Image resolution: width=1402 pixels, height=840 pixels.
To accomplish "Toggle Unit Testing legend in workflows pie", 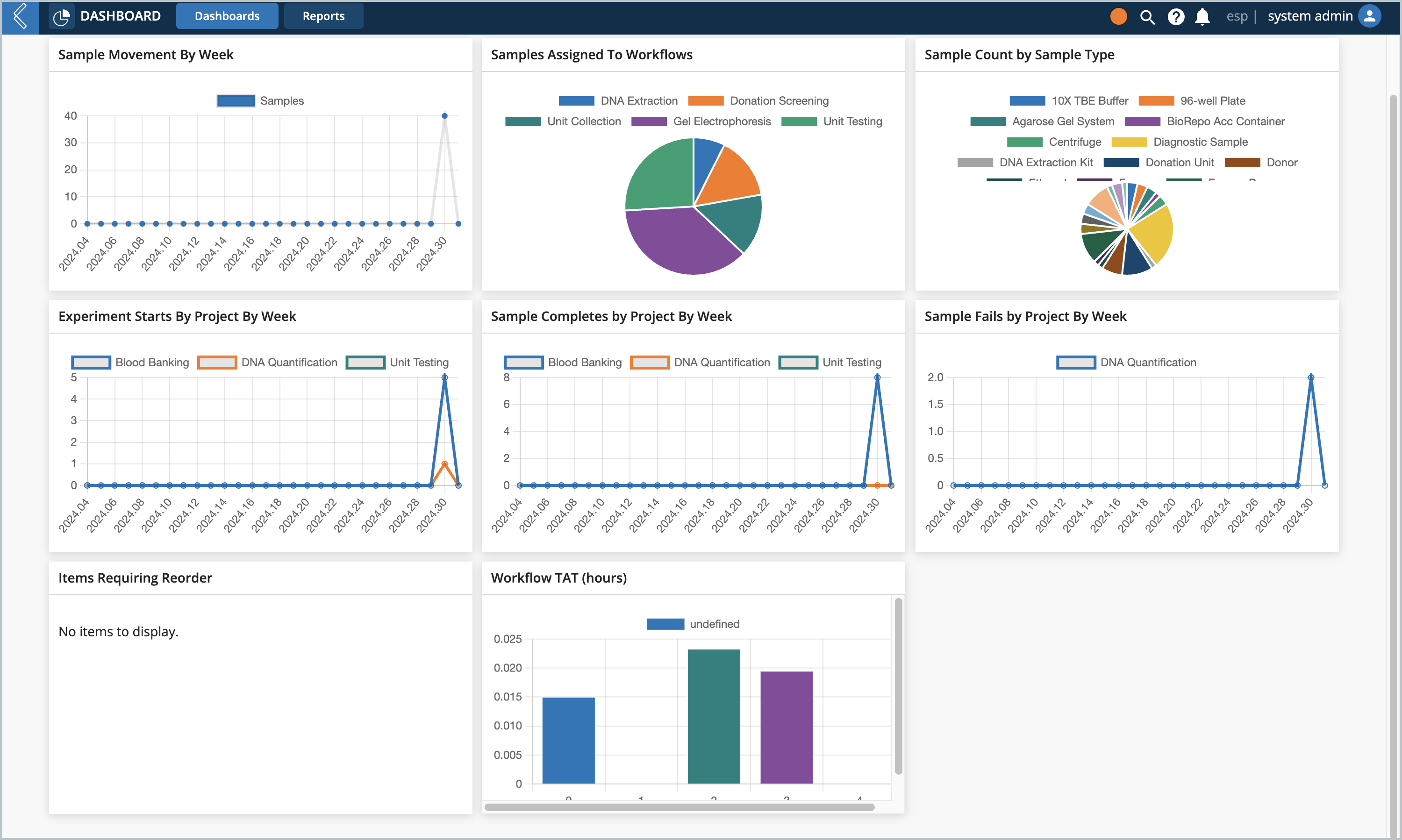I will tap(832, 121).
